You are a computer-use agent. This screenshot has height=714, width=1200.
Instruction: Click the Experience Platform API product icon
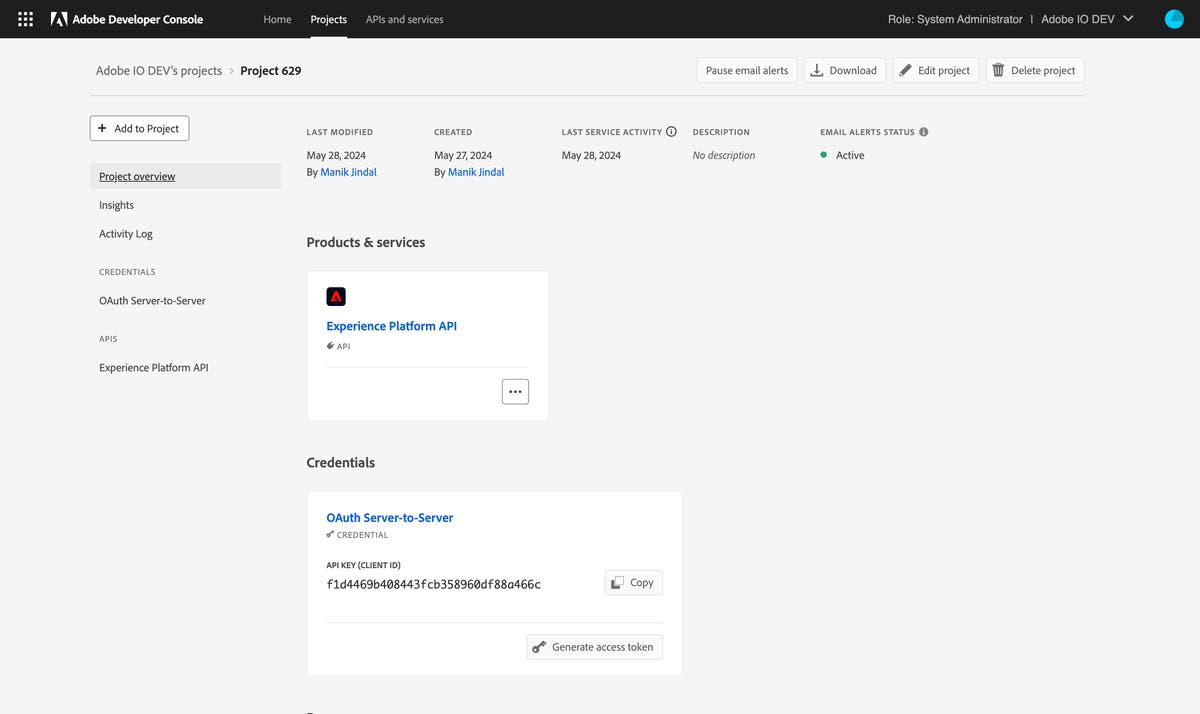(x=336, y=296)
